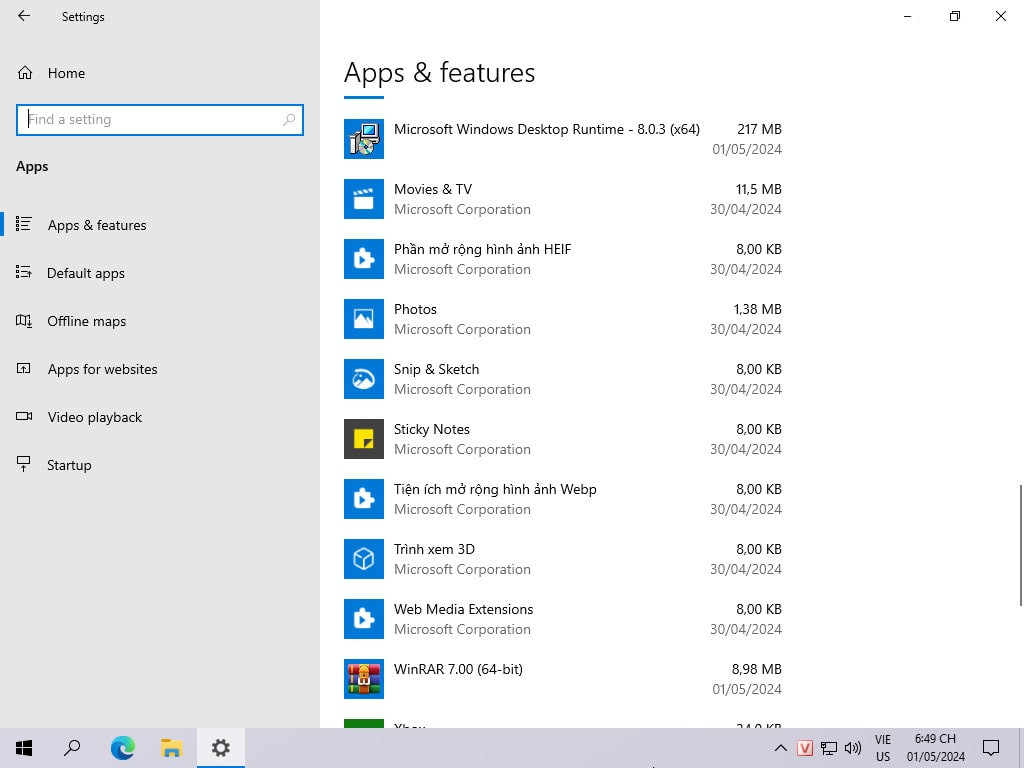Click the WinRAR 7.00 icon
The width and height of the screenshot is (1024, 768).
[x=364, y=679]
